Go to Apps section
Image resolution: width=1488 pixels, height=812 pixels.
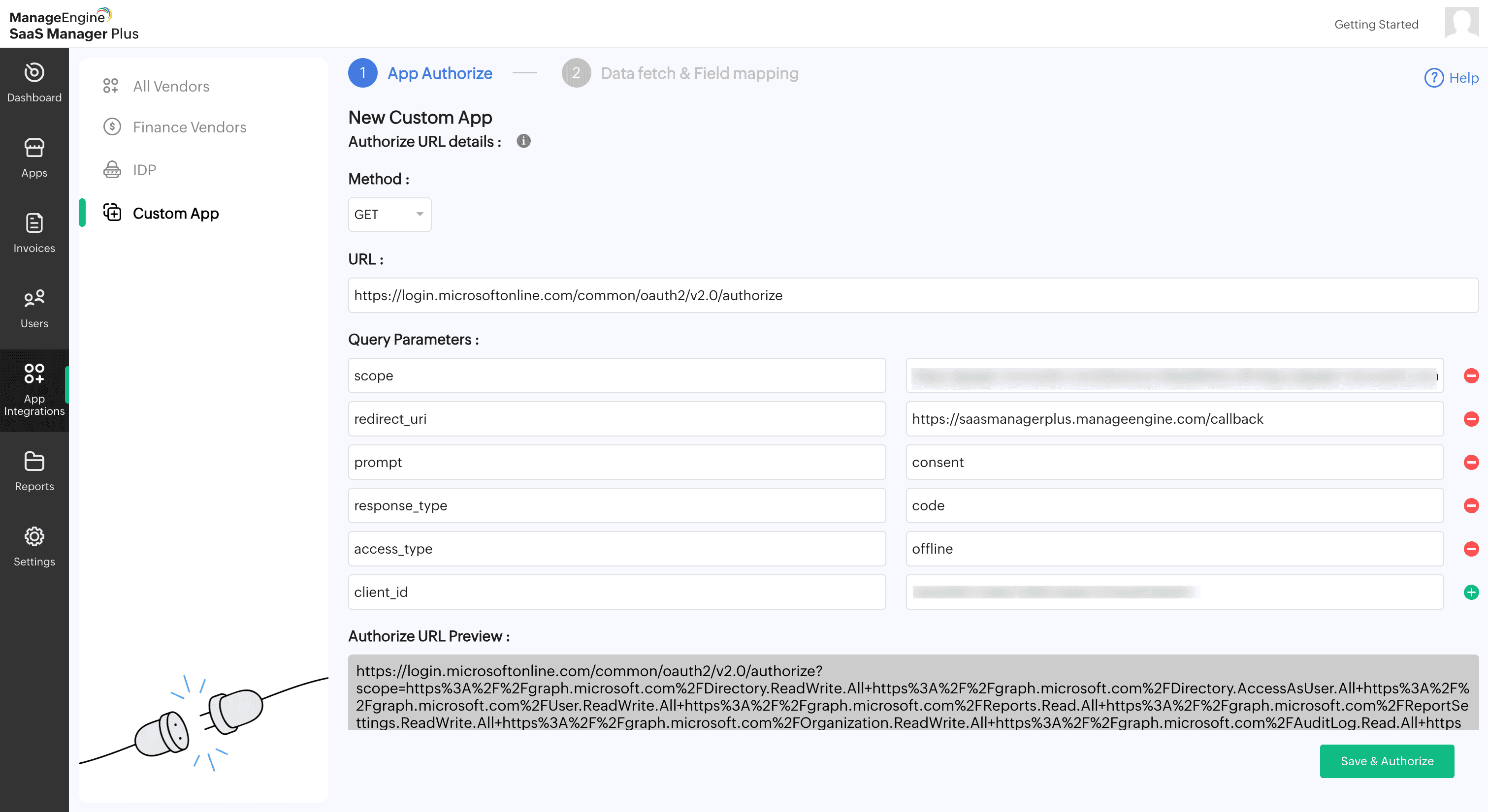pos(34,157)
